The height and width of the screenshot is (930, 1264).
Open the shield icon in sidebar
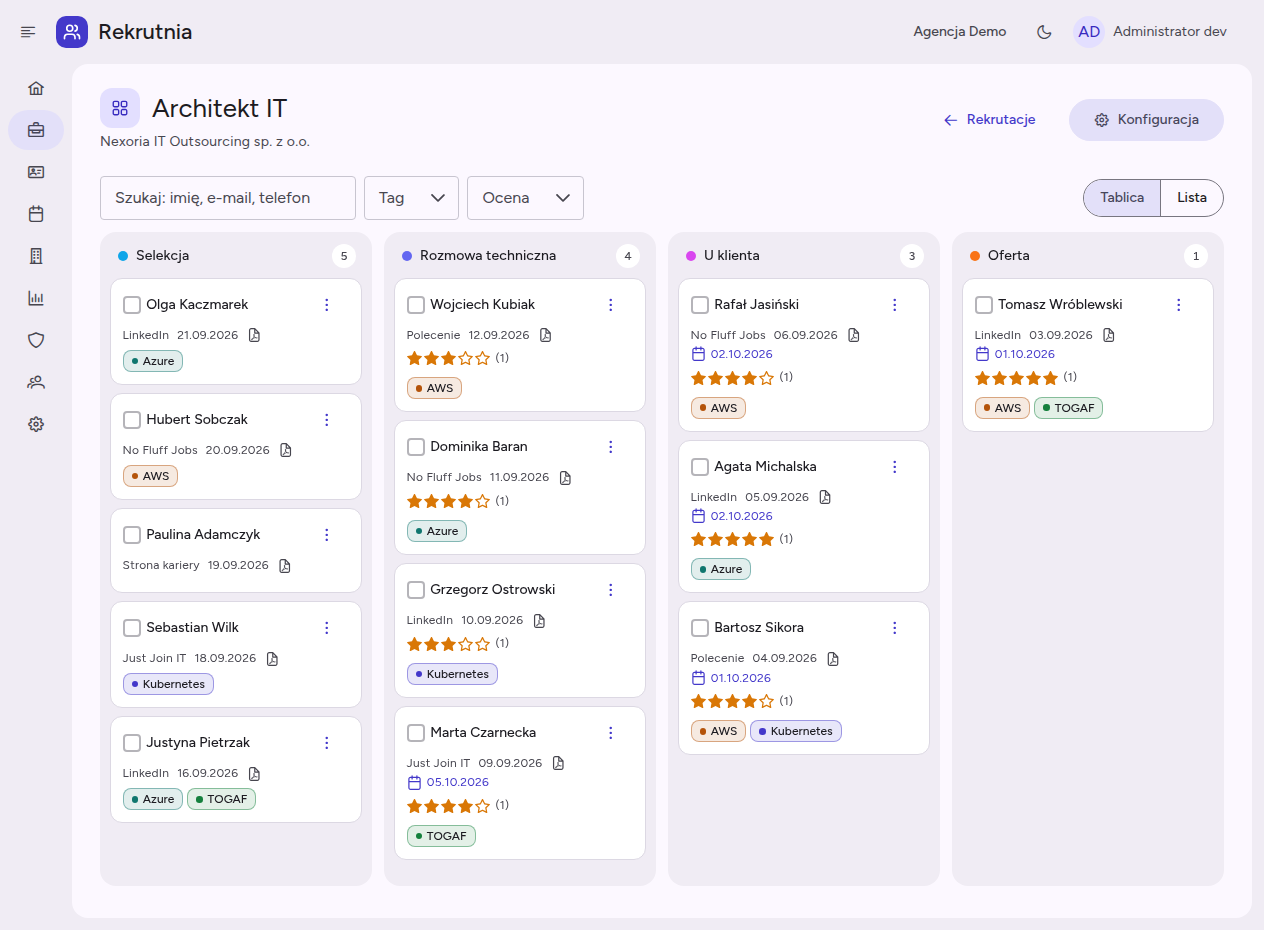click(x=36, y=340)
